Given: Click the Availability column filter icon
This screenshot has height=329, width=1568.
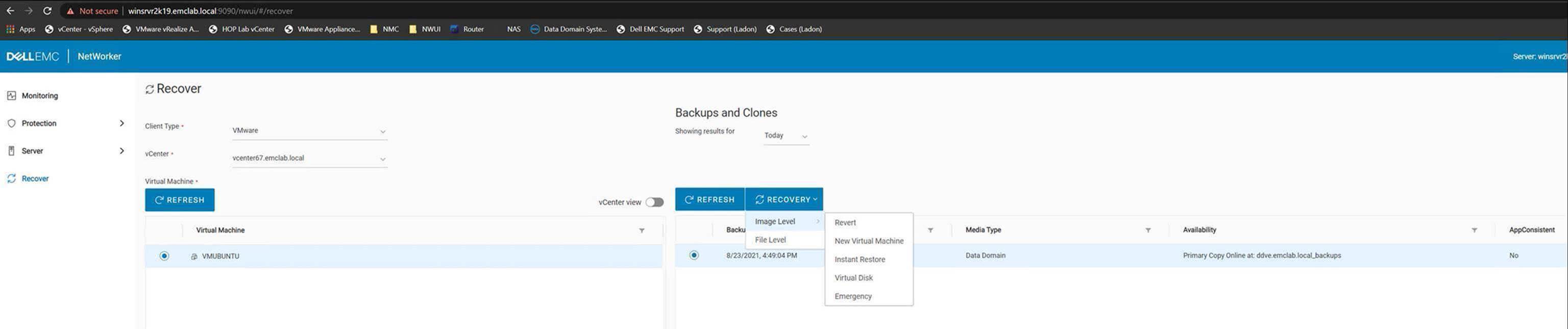Looking at the screenshot, I should [1474, 230].
